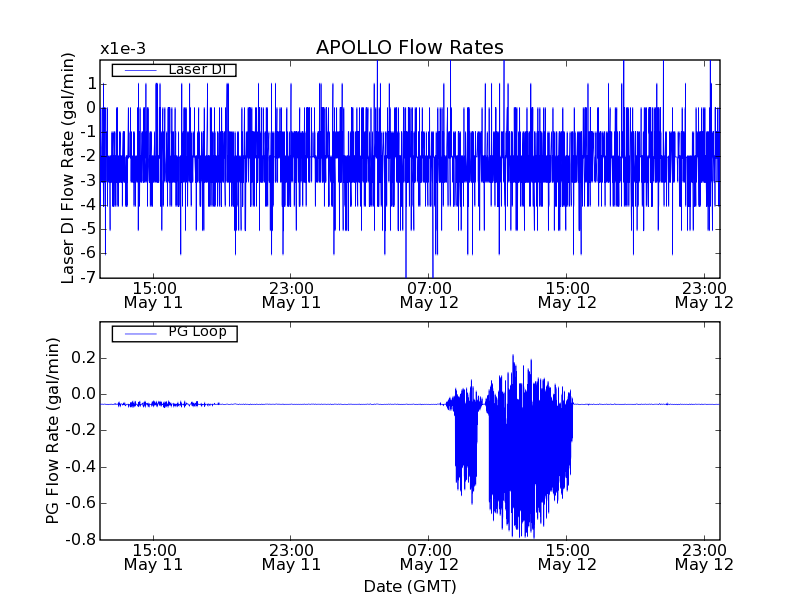Select the "Laser DI" legend label
The height and width of the screenshot is (600, 800).
click(196, 69)
